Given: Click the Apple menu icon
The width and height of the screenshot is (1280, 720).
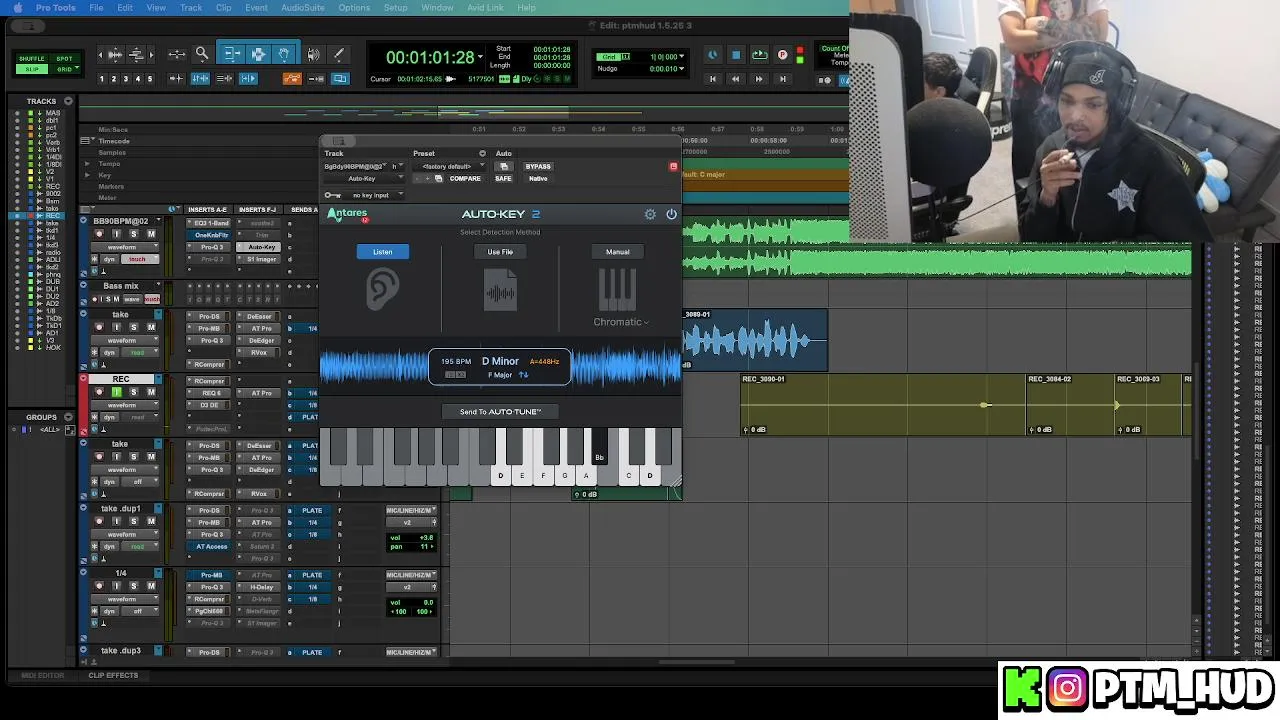Looking at the screenshot, I should [x=17, y=7].
